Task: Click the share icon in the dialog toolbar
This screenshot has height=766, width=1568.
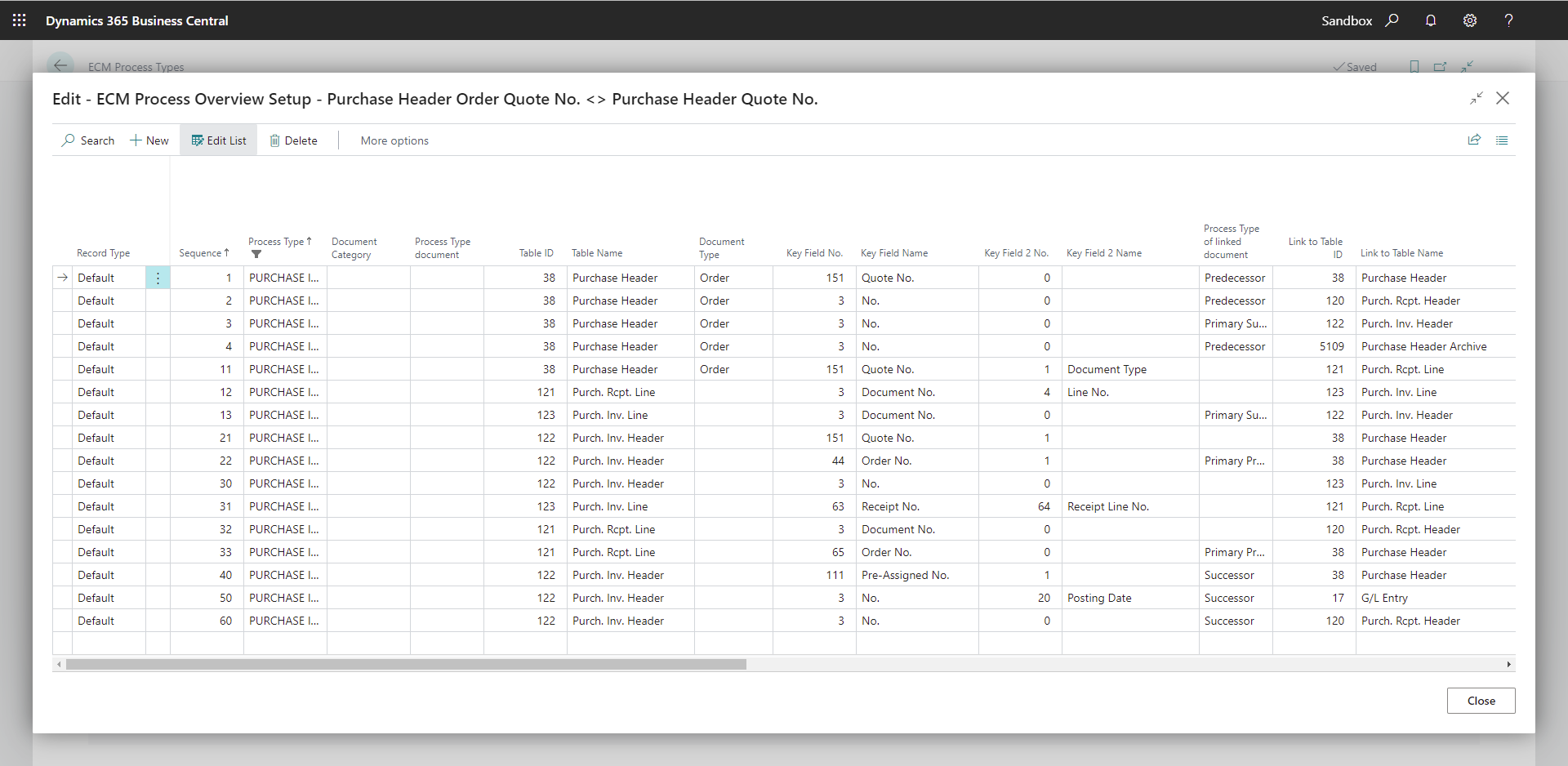Action: [x=1474, y=140]
